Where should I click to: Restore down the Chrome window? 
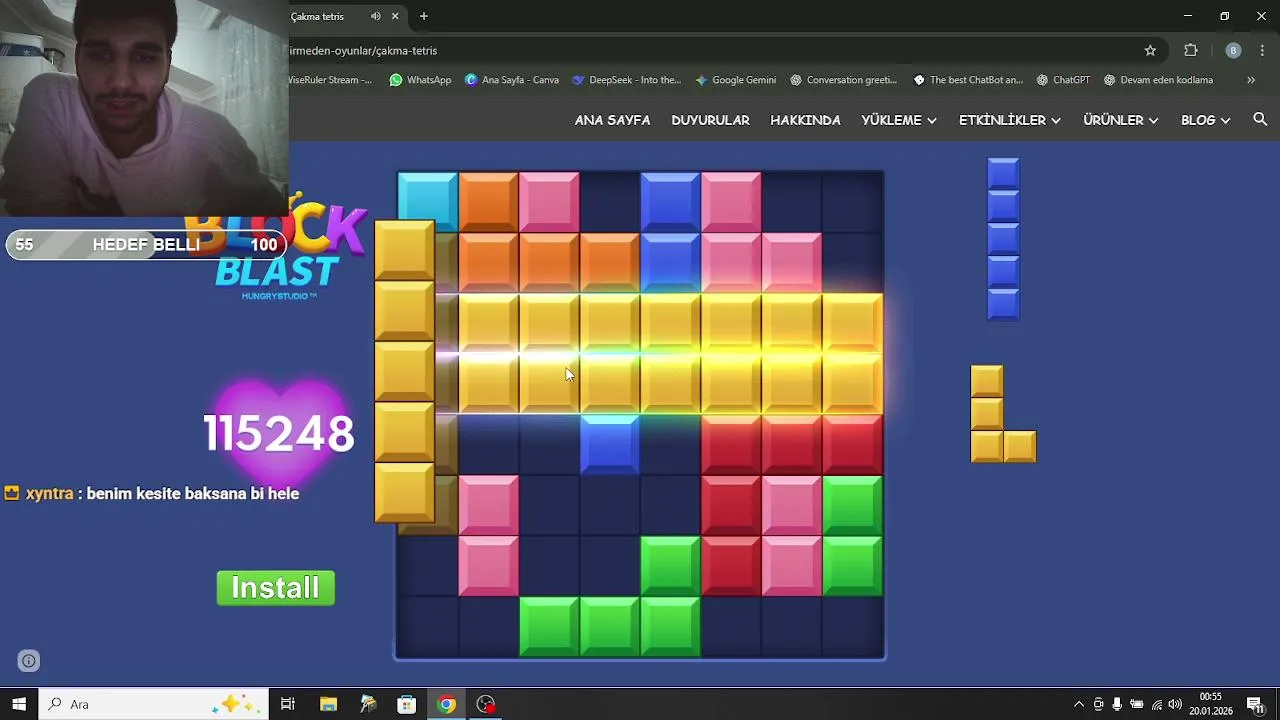coord(1225,16)
